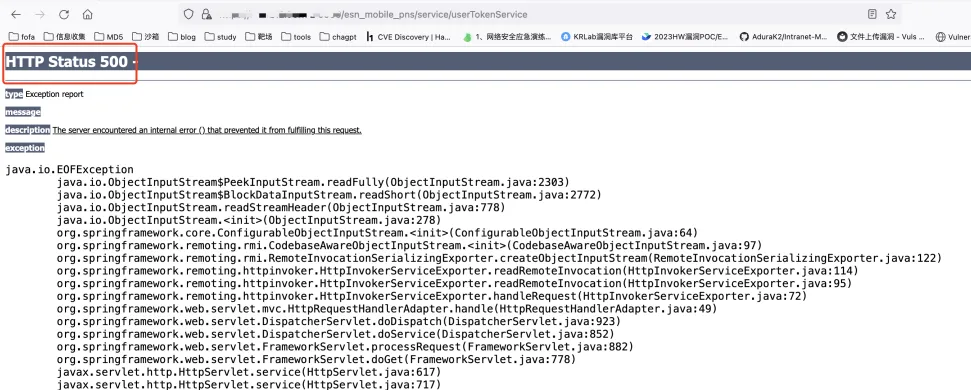Click the DispatcherServlet.doService stack line
971x390 pixels.
tap(335, 334)
